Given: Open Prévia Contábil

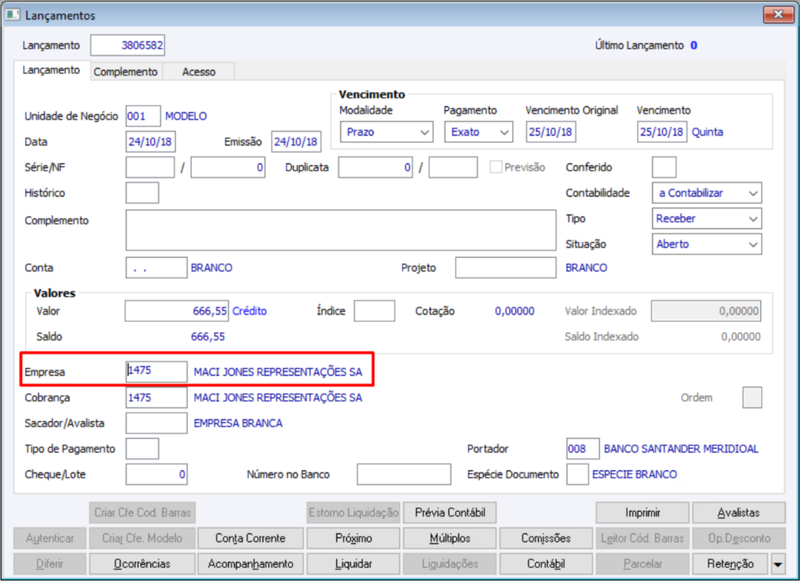Looking at the screenshot, I should coord(450,513).
